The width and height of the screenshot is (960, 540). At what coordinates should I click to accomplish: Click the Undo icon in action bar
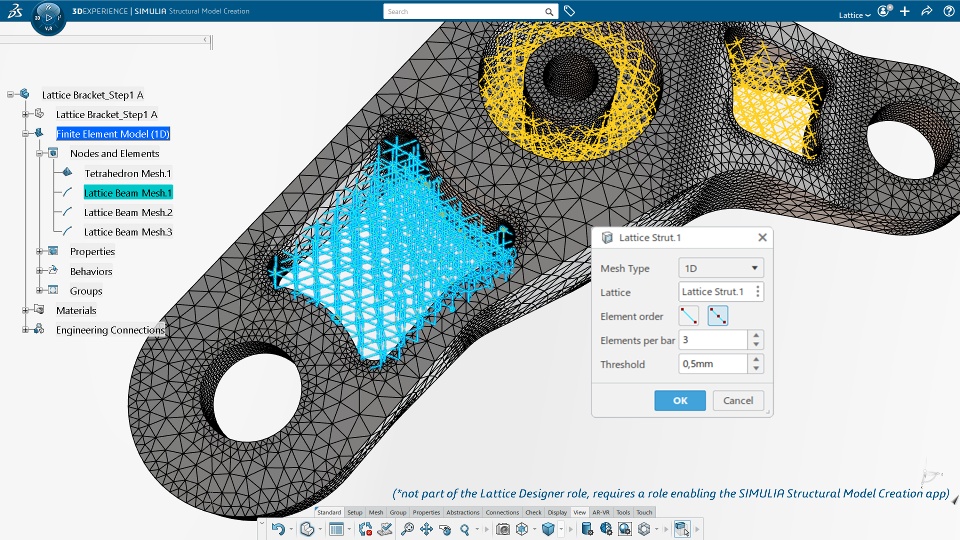click(279, 529)
